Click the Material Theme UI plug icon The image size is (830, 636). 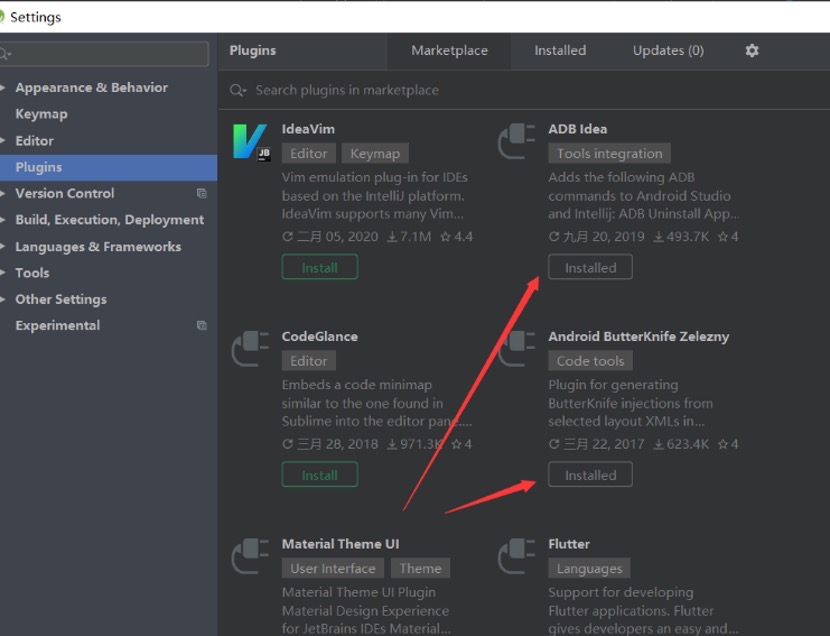click(250, 556)
